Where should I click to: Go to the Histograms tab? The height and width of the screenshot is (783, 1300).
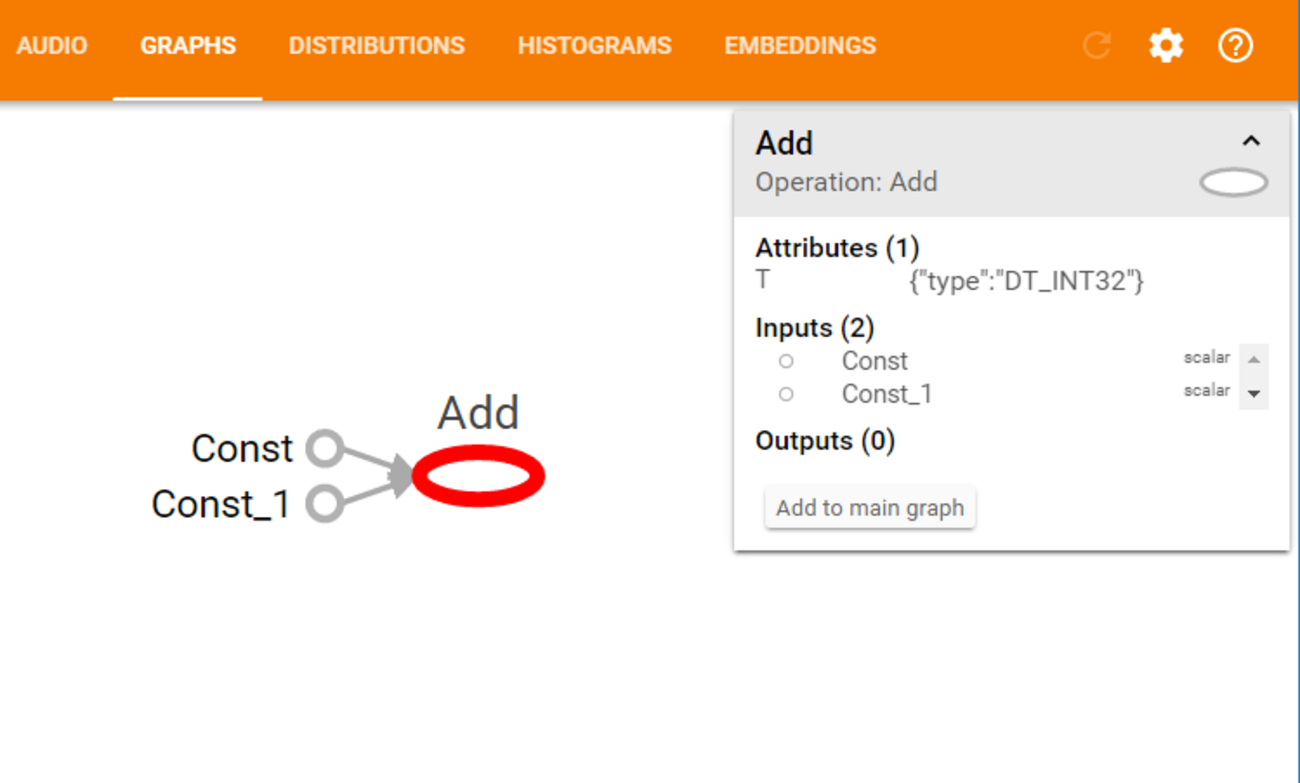tap(594, 46)
